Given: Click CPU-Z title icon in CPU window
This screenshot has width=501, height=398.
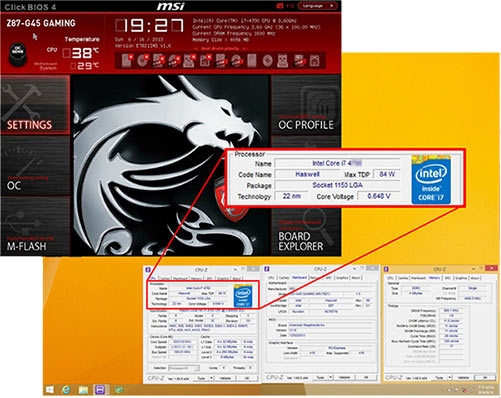Looking at the screenshot, I should click(x=148, y=270).
